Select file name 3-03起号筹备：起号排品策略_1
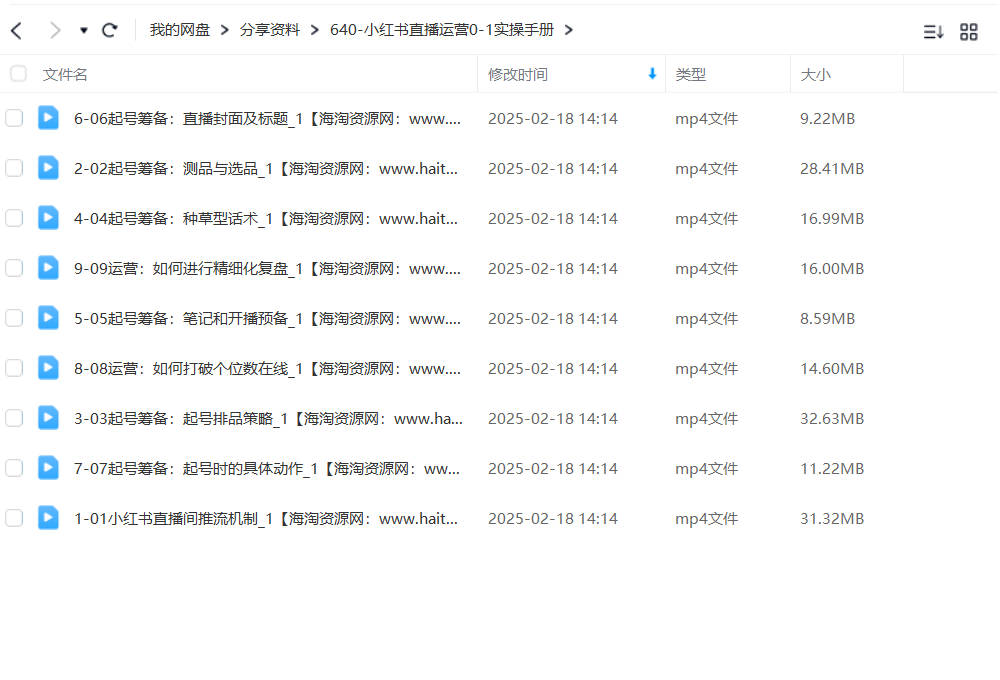Image resolution: width=1000 pixels, height=680 pixels. [x=268, y=418]
